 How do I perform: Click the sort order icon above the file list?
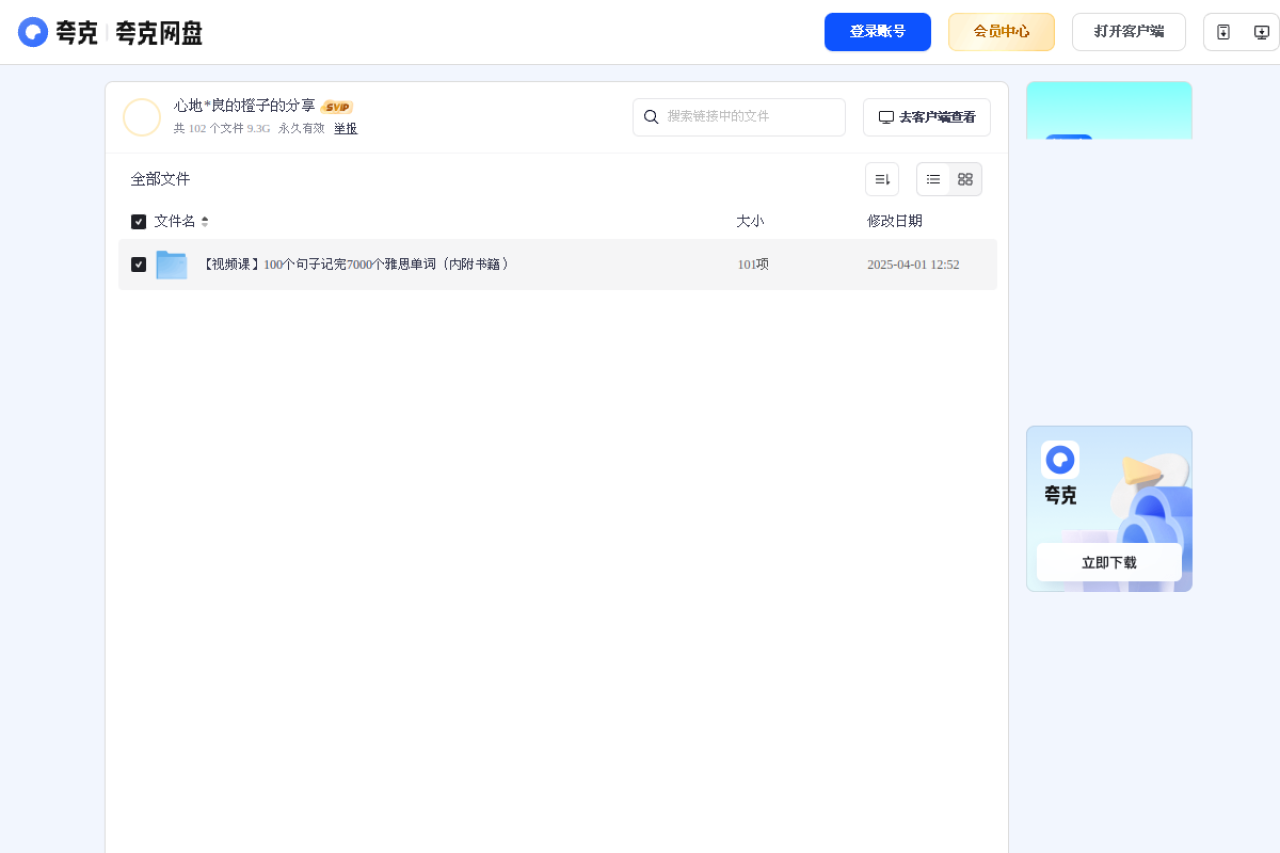[x=881, y=178]
